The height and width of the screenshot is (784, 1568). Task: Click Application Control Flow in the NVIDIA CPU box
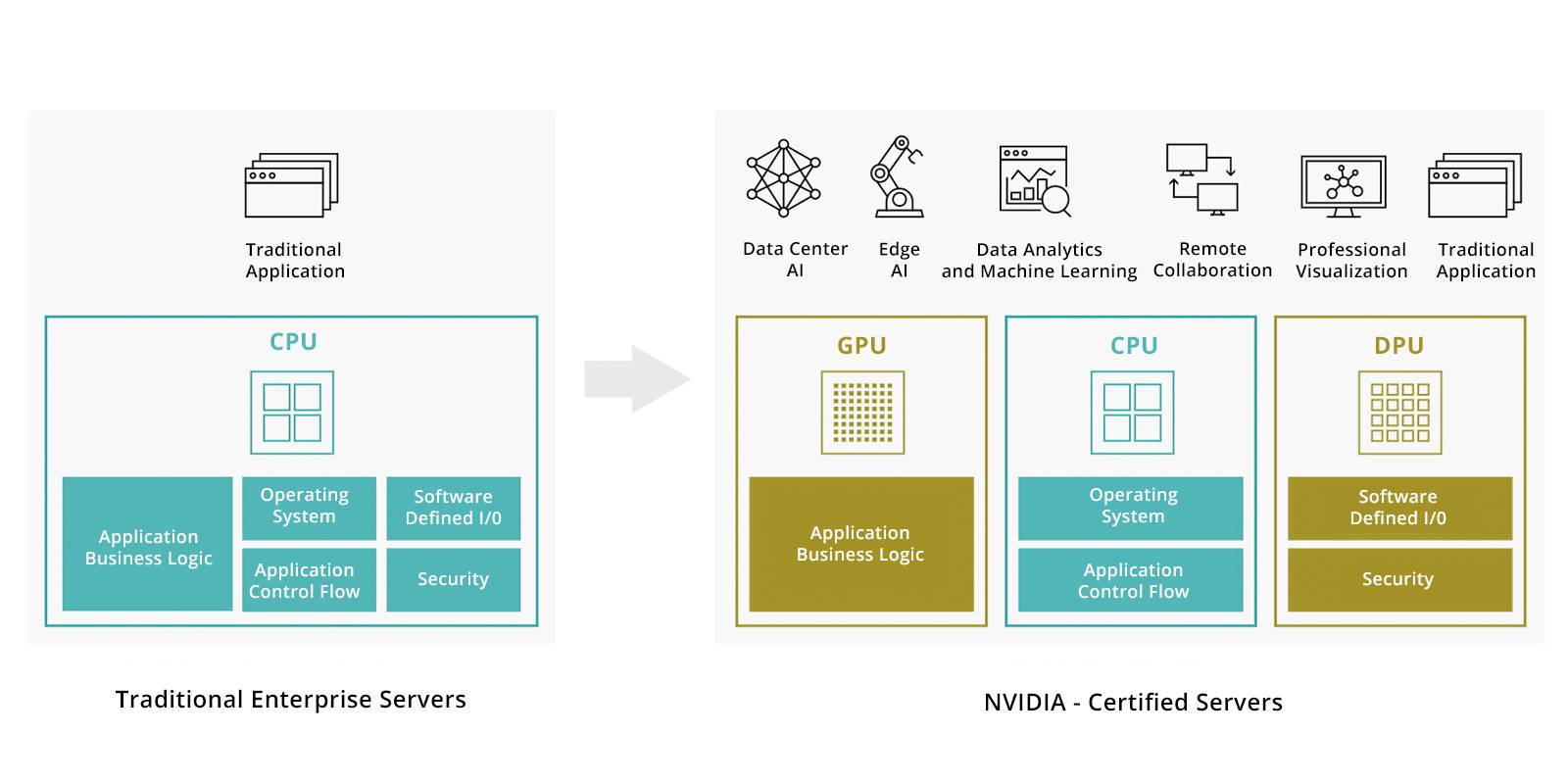click(1131, 580)
